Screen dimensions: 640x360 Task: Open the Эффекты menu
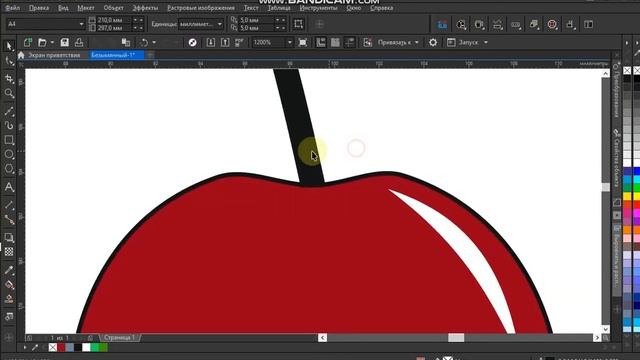(145, 8)
